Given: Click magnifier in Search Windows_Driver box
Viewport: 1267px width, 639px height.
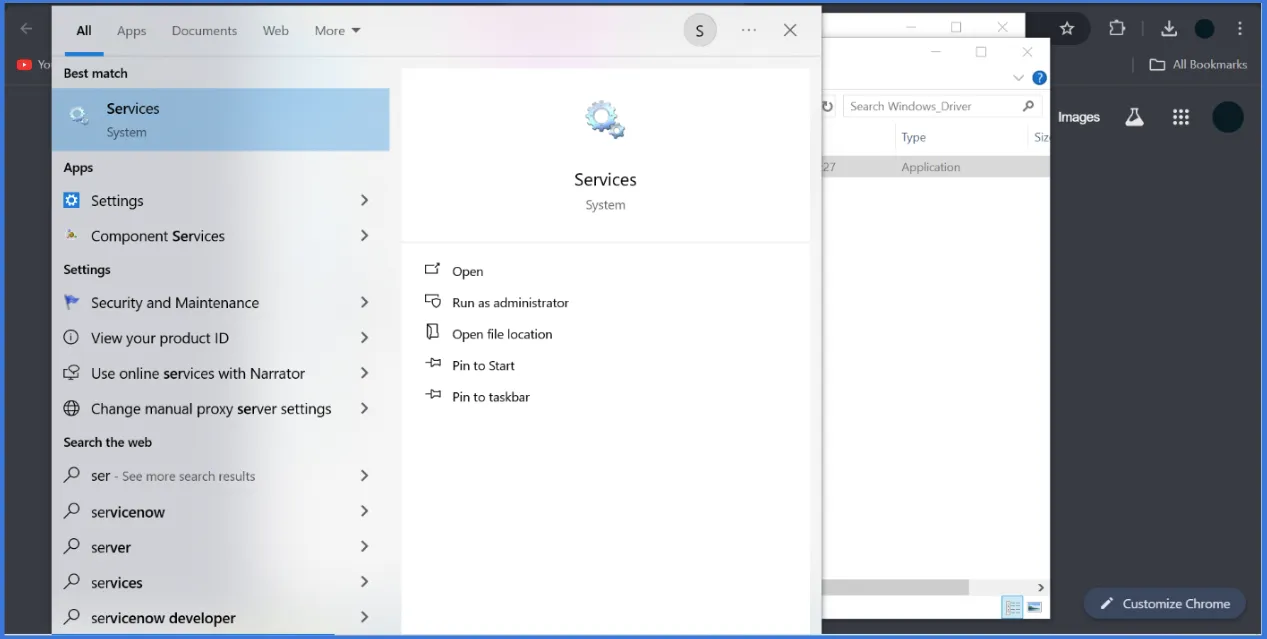Looking at the screenshot, I should tap(1028, 106).
